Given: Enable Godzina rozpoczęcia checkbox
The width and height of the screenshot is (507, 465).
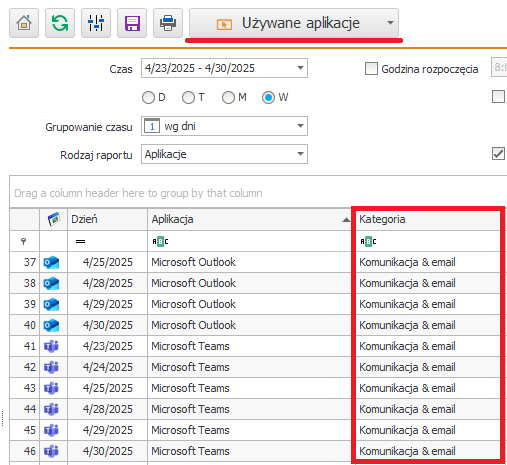Looking at the screenshot, I should click(371, 69).
